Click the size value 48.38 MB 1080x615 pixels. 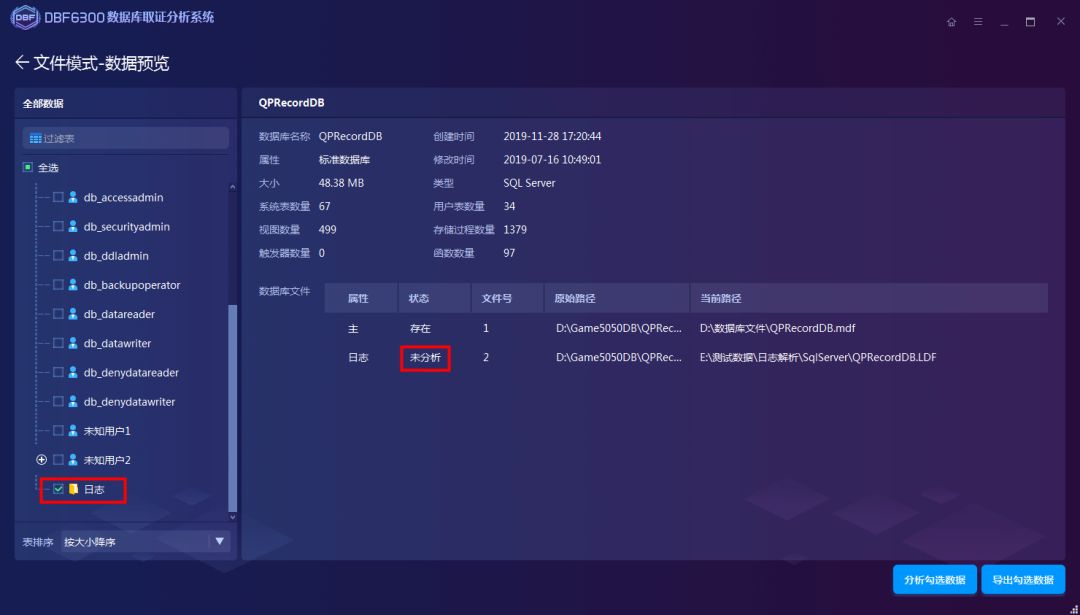[342, 183]
